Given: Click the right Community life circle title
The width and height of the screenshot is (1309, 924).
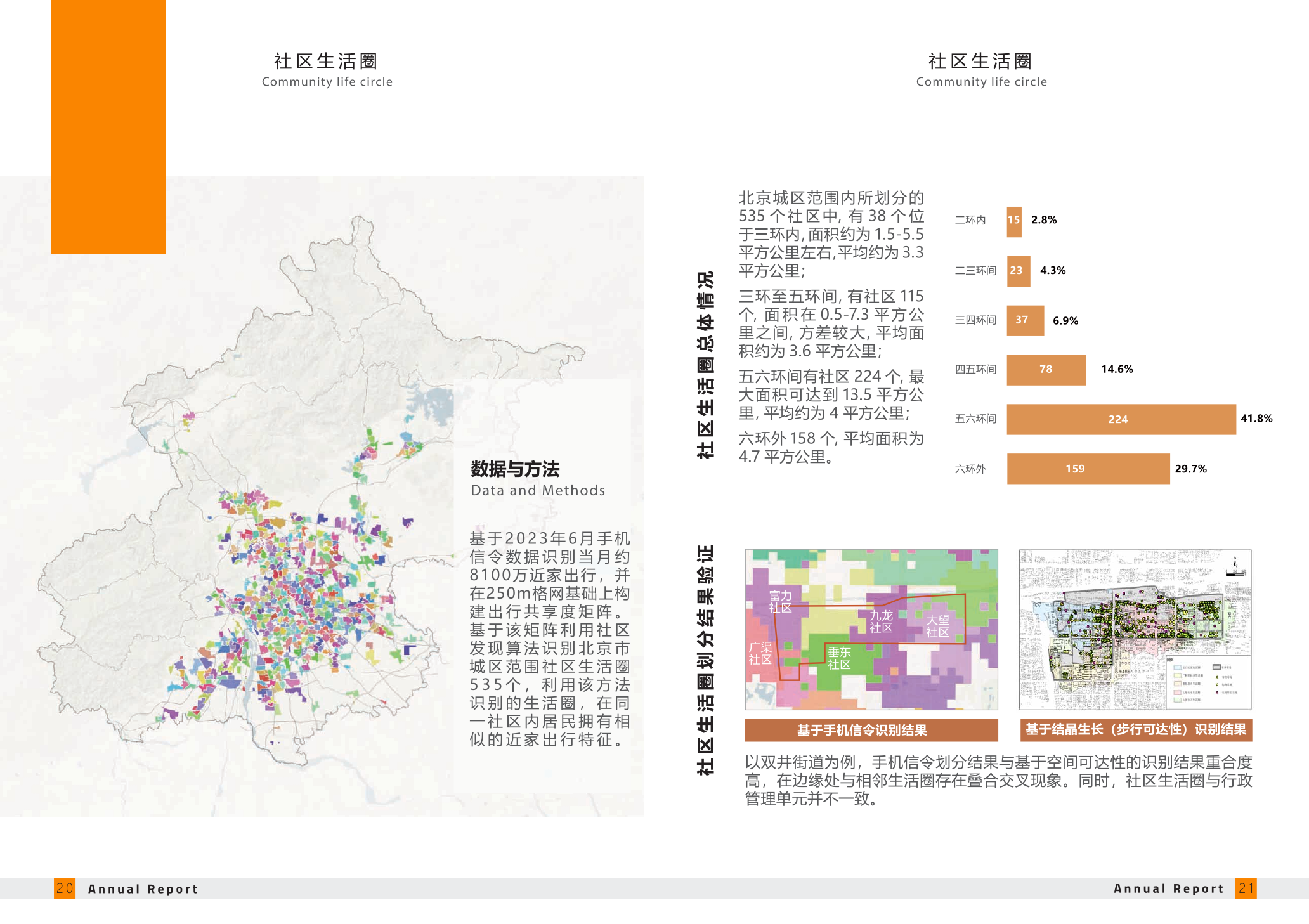Looking at the screenshot, I should [981, 82].
